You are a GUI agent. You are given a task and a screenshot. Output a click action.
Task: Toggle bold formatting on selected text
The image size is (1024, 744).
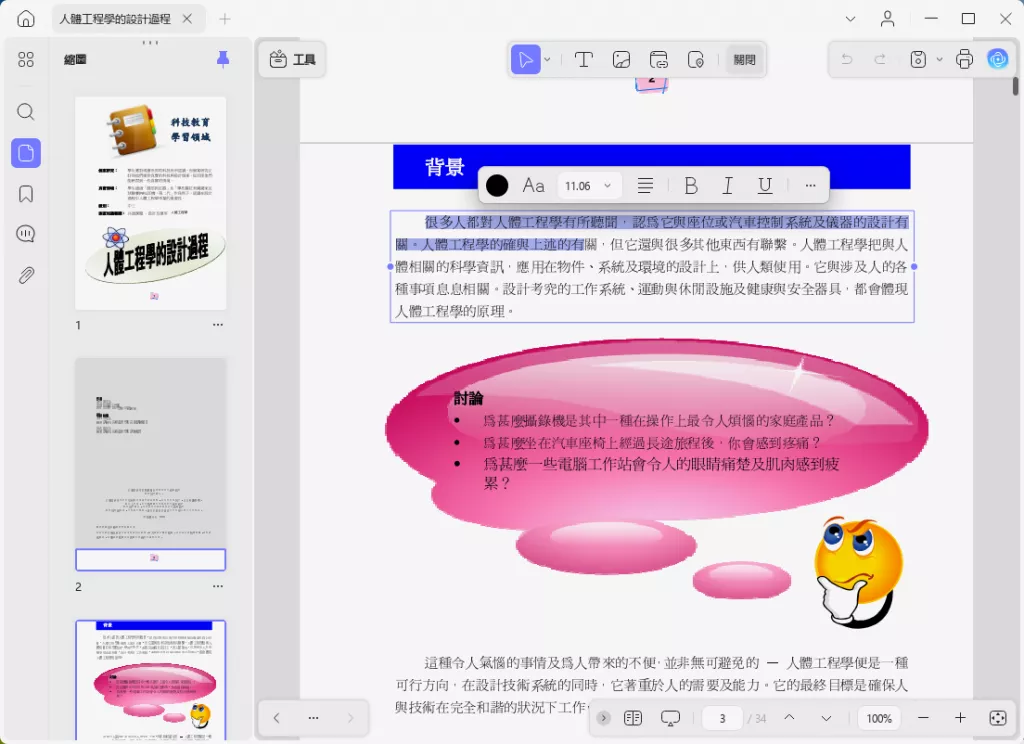click(690, 185)
